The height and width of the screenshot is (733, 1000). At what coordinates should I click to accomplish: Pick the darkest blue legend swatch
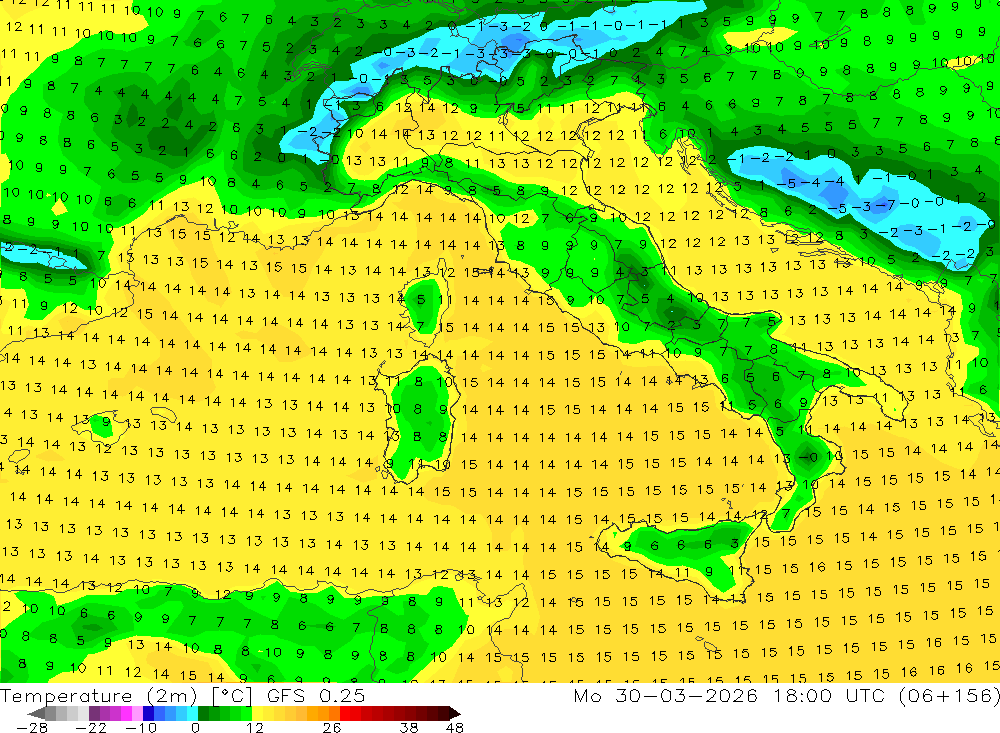149,713
